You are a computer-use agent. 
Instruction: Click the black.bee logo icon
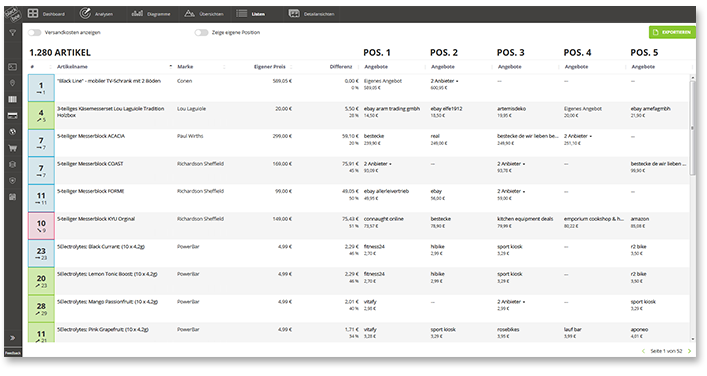point(13,14)
